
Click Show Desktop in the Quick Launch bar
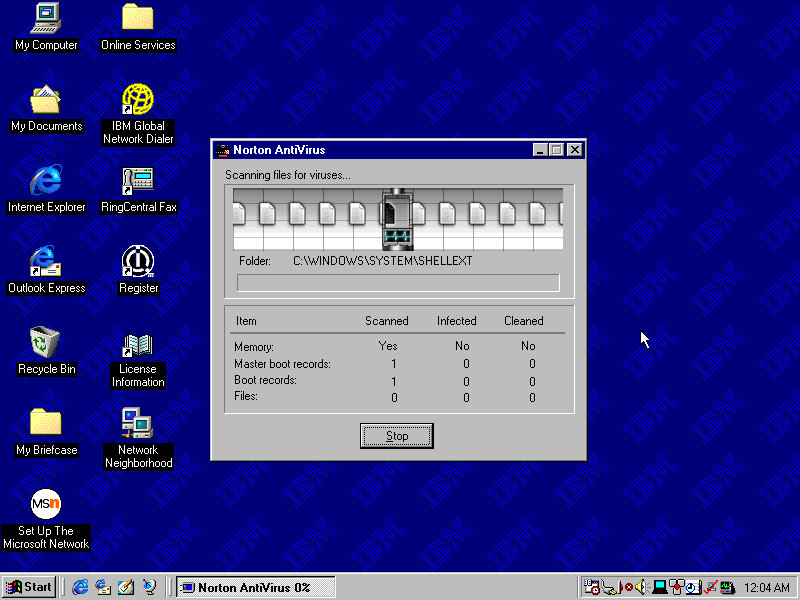pyautogui.click(x=126, y=587)
